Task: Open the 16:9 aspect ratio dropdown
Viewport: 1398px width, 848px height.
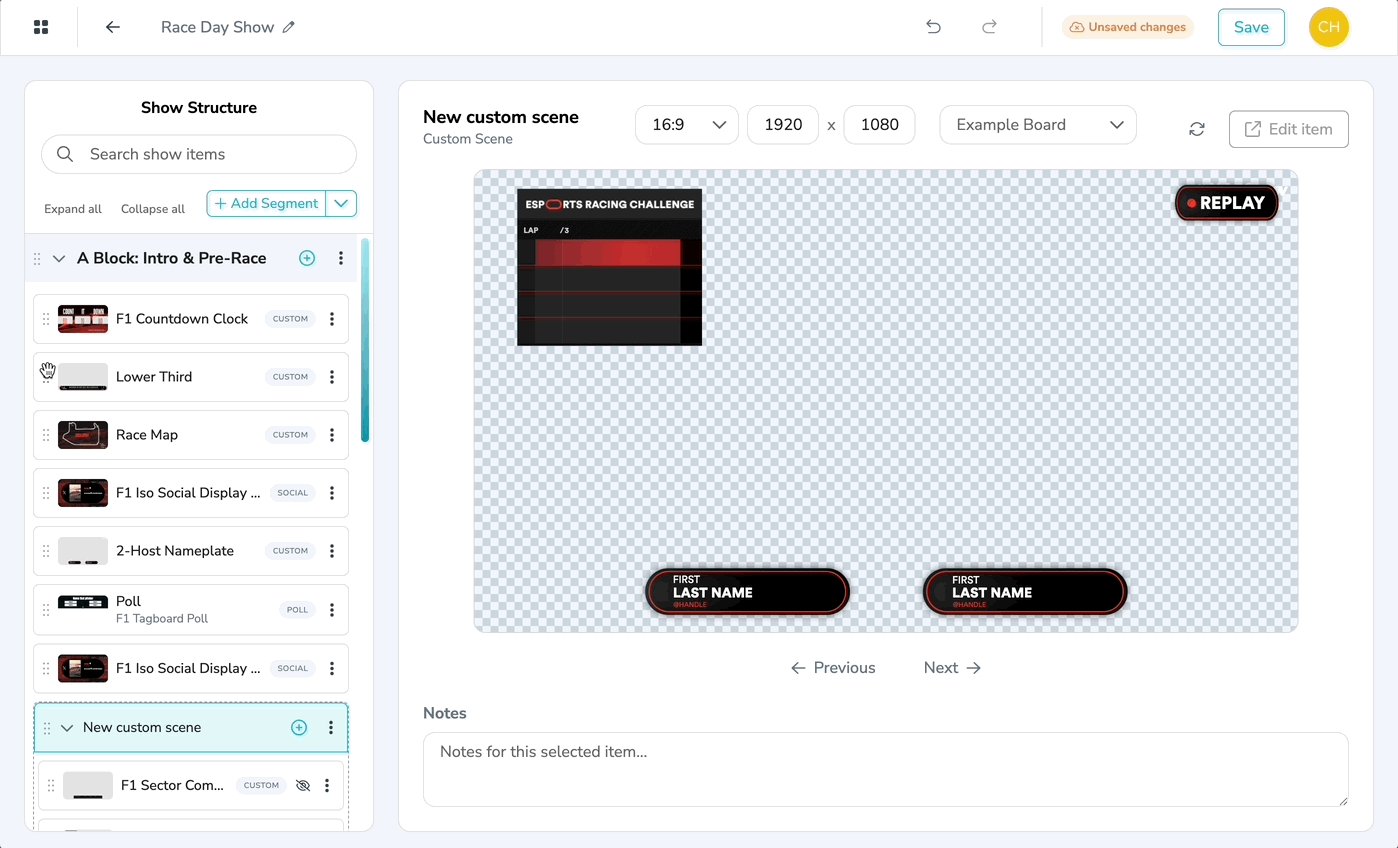Action: tap(687, 125)
